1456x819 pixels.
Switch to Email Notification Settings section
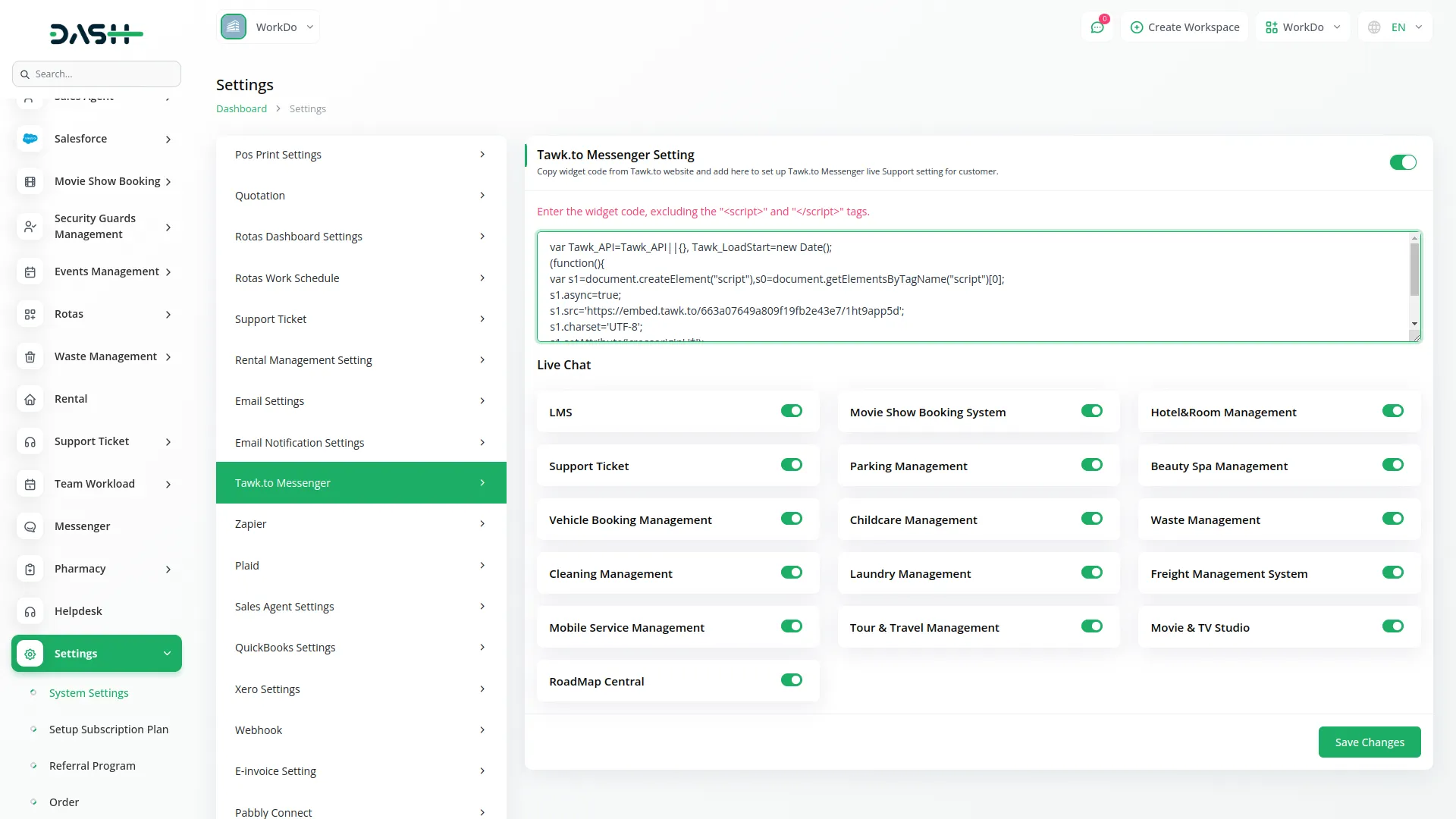[360, 442]
